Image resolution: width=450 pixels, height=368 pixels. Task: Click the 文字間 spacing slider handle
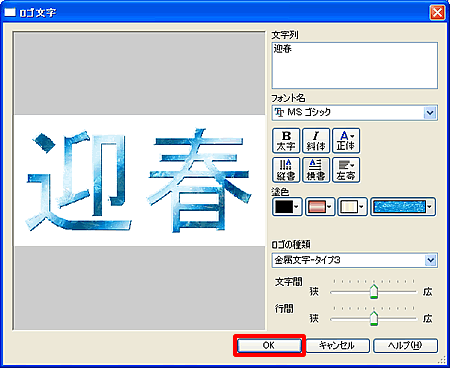[374, 292]
